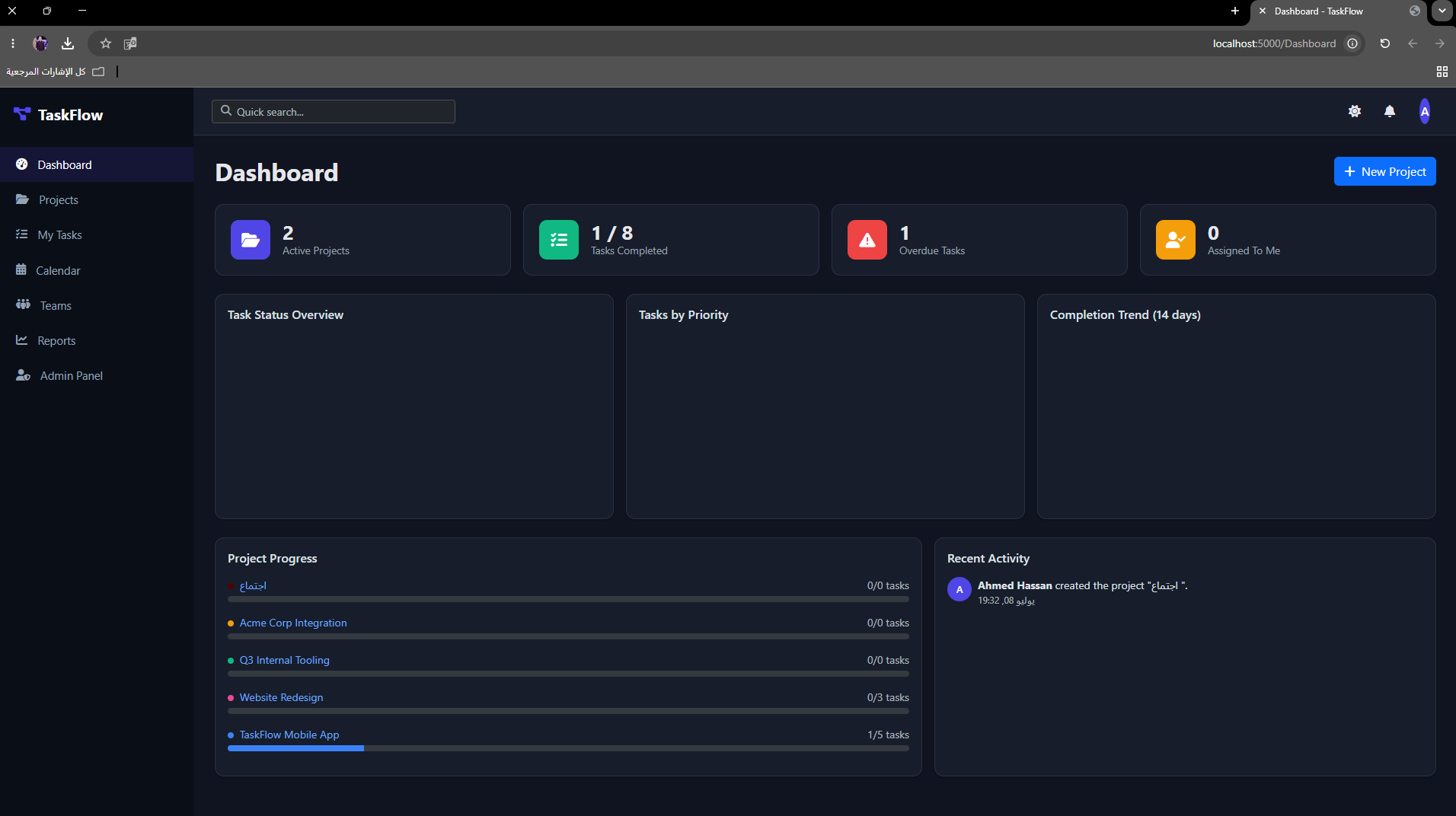The width and height of the screenshot is (1456, 816).
Task: Open My Tasks in sidebar
Action: 97,234
